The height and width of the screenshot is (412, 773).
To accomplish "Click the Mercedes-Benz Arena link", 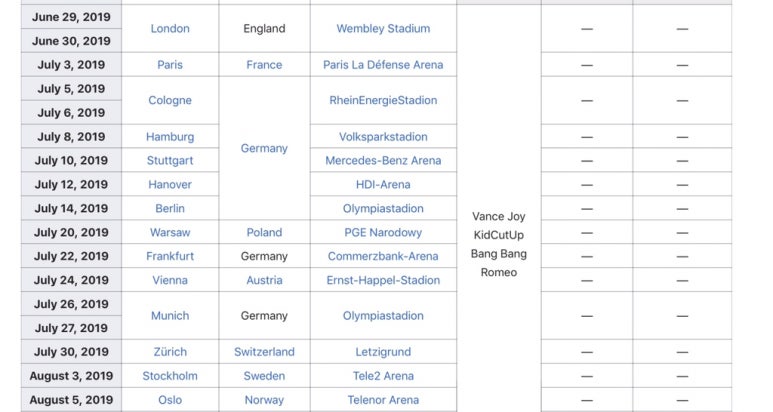I will 383,160.
